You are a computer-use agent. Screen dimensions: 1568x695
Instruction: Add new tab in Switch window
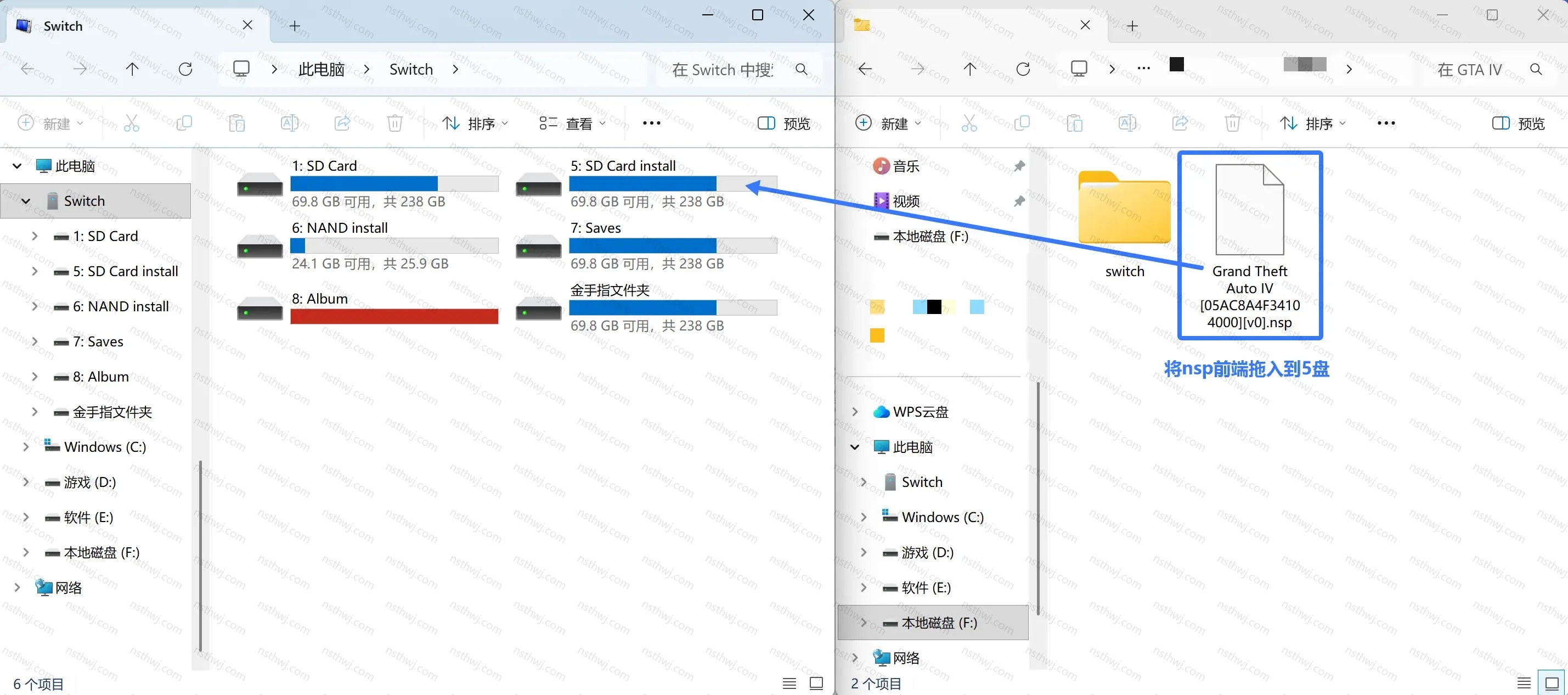click(x=295, y=26)
